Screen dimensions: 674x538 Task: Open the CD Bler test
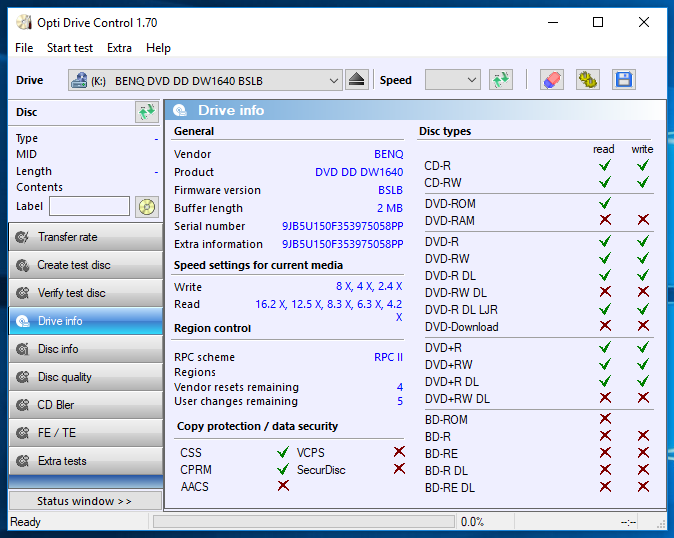[86, 405]
